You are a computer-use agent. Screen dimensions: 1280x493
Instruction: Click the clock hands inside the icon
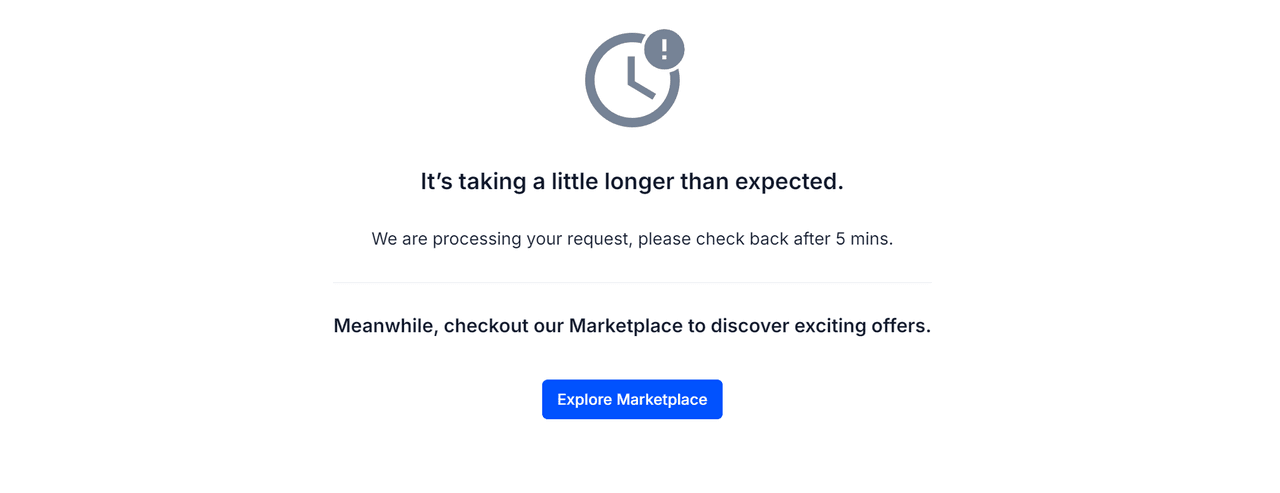tap(637, 80)
